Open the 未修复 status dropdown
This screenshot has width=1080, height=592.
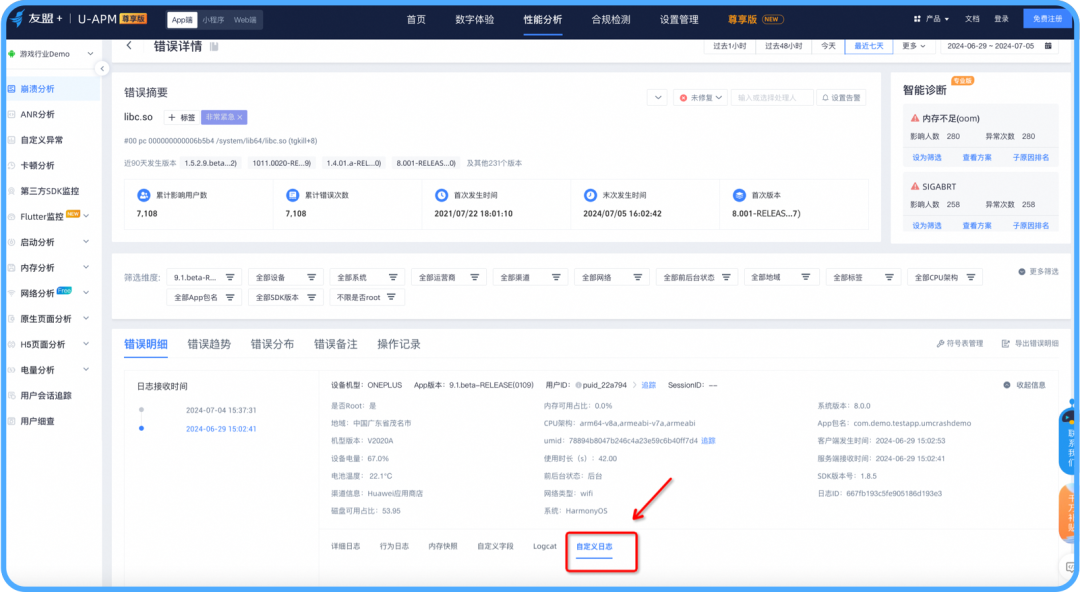(x=700, y=98)
